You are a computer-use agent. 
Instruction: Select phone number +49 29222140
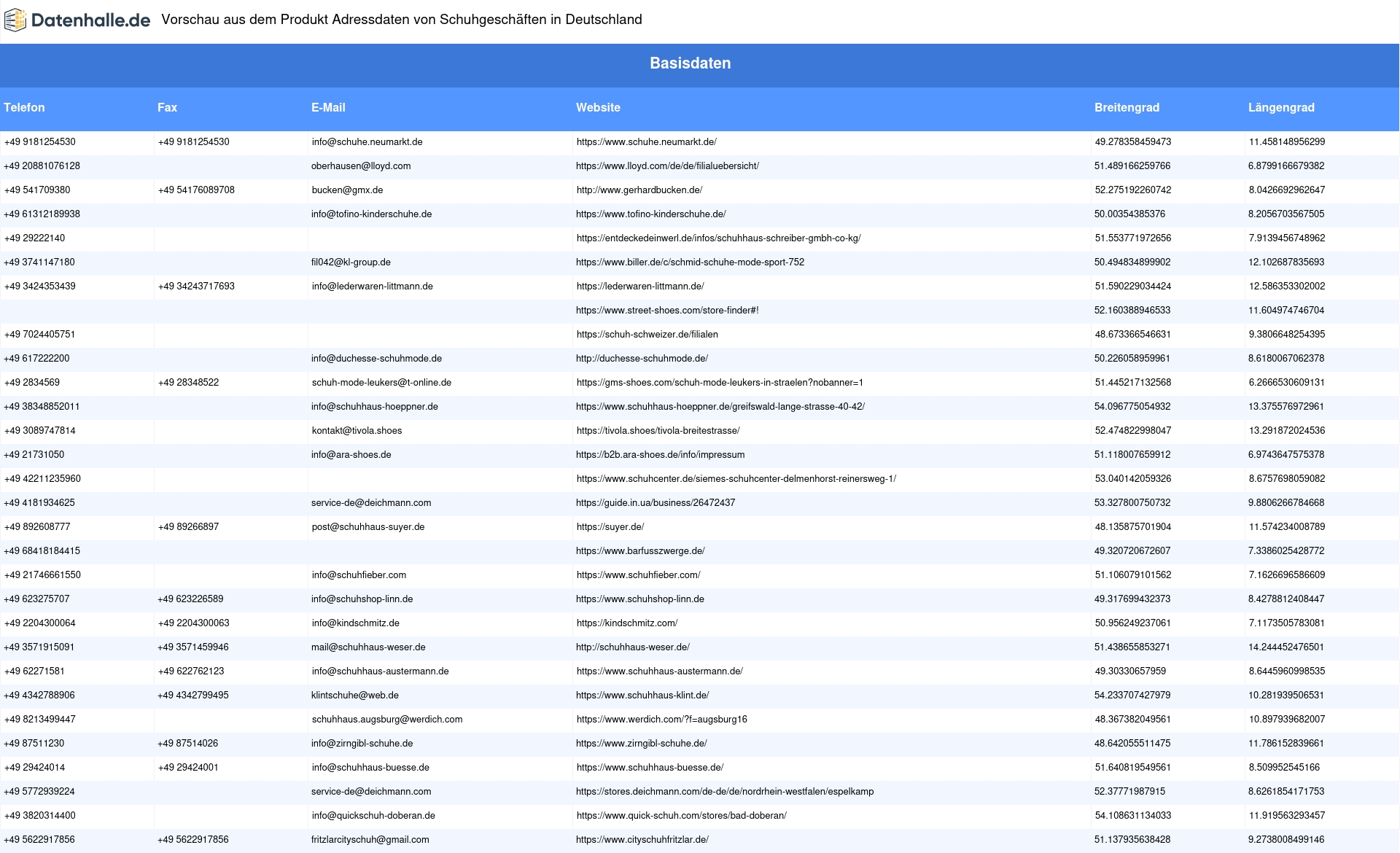pos(34,238)
